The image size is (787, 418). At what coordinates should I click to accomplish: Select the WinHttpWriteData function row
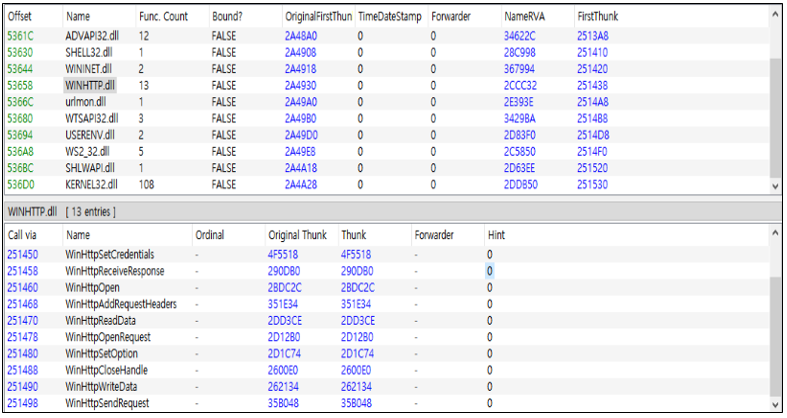386,387
